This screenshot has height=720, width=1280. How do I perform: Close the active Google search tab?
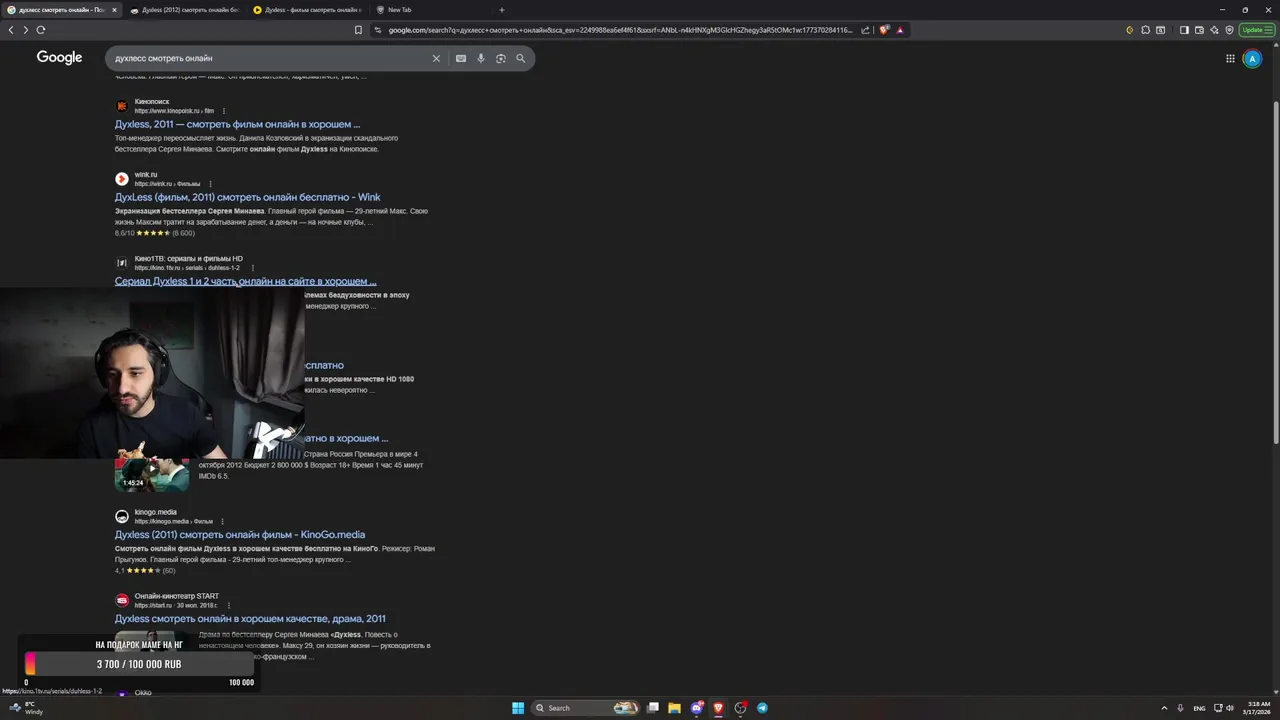coord(114,10)
